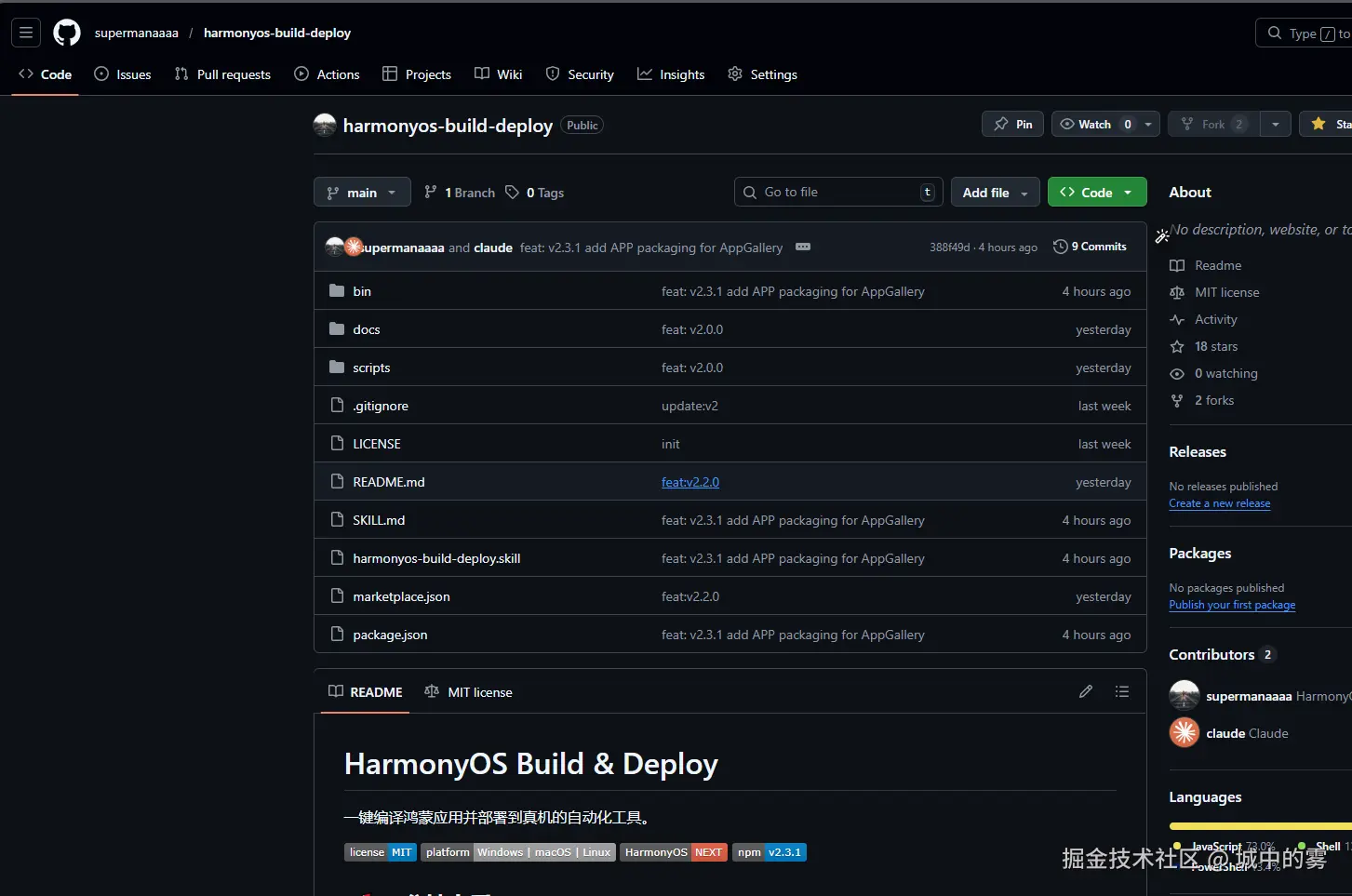Open commit hash 388f49d

tap(949, 247)
